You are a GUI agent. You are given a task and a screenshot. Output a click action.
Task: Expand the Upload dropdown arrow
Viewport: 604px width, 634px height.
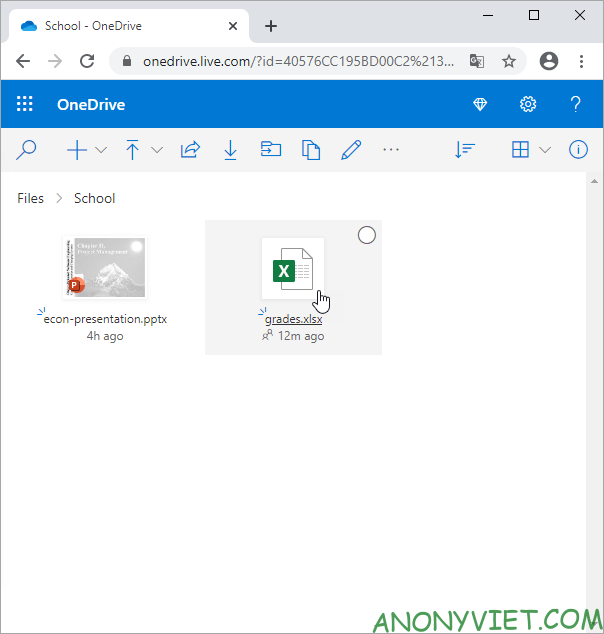point(157,150)
